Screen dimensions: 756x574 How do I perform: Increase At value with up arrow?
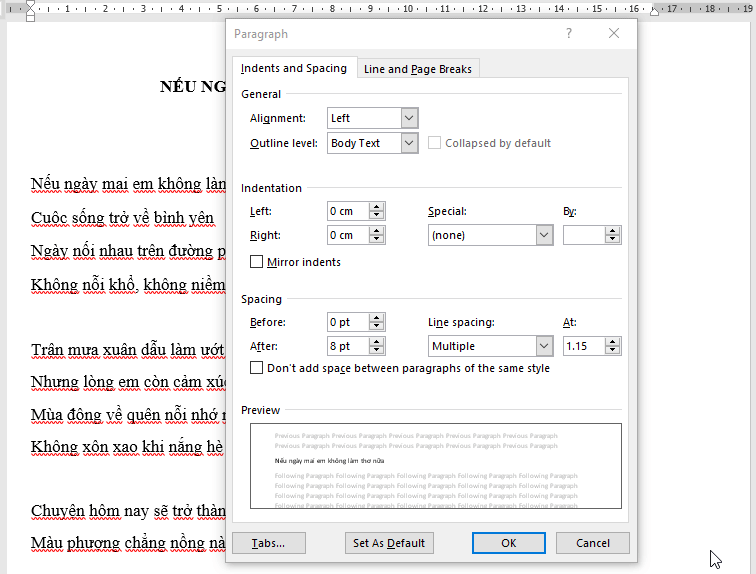point(613,342)
